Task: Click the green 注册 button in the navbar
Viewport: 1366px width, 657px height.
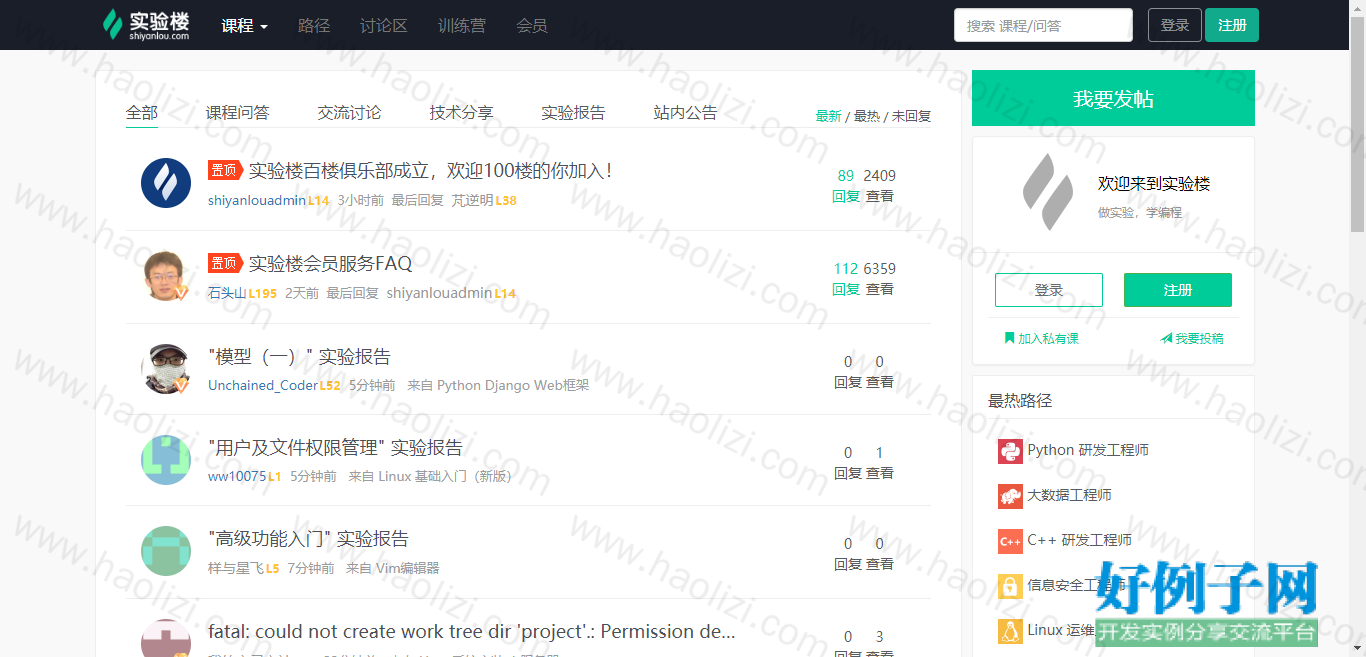Action: (1232, 25)
